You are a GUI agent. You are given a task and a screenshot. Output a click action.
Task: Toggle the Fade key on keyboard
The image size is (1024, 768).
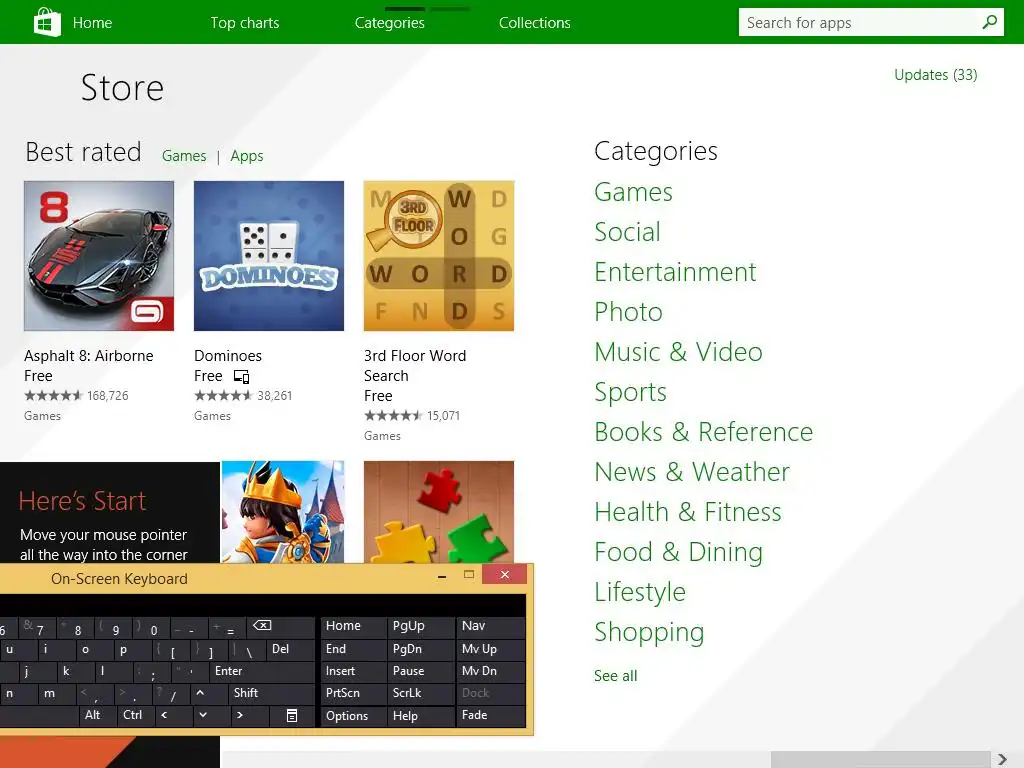(x=490, y=715)
